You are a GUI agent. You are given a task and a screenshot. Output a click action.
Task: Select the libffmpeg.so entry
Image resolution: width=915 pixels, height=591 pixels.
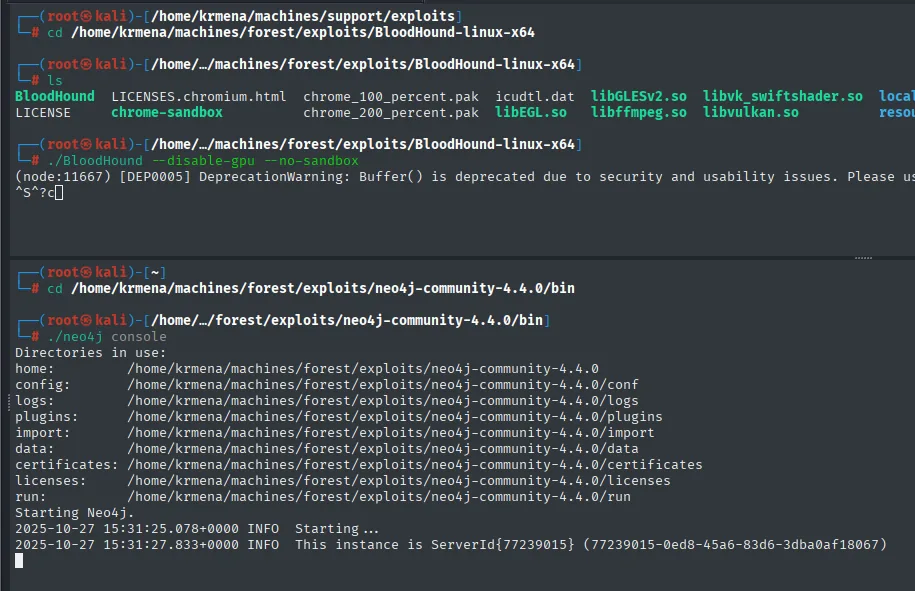(638, 112)
